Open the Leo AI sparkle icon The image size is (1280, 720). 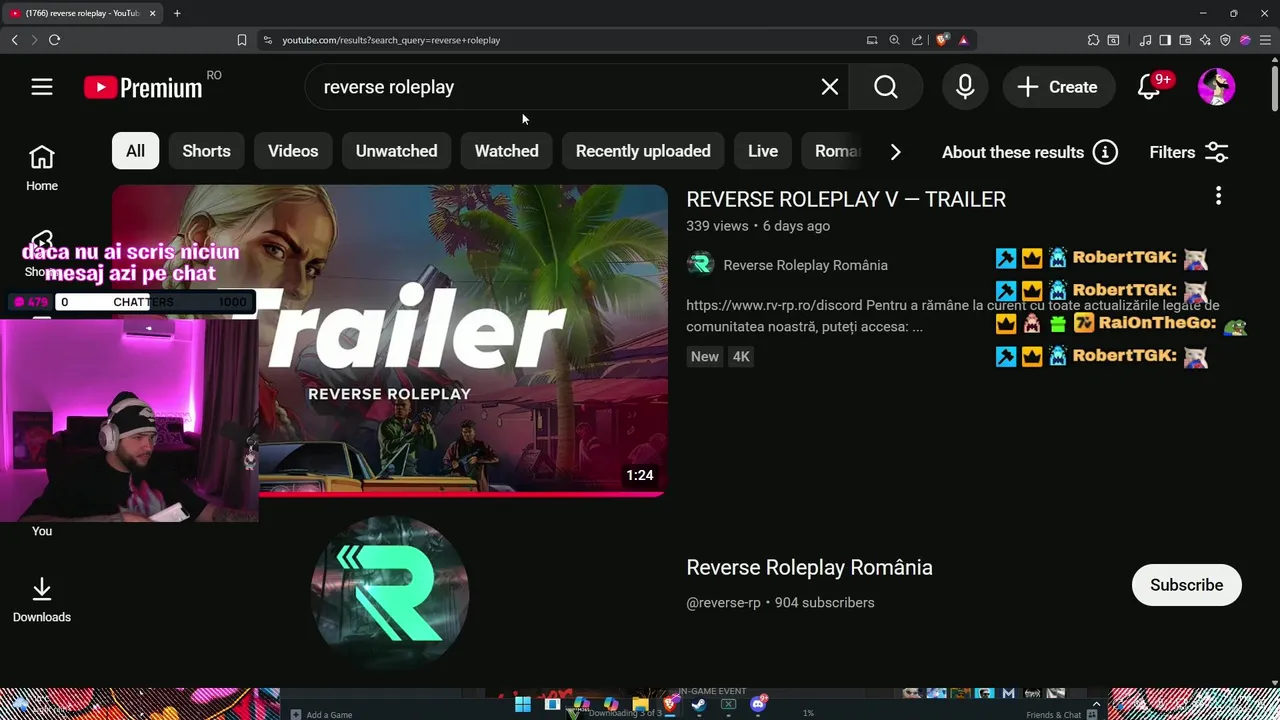pyautogui.click(x=1205, y=40)
